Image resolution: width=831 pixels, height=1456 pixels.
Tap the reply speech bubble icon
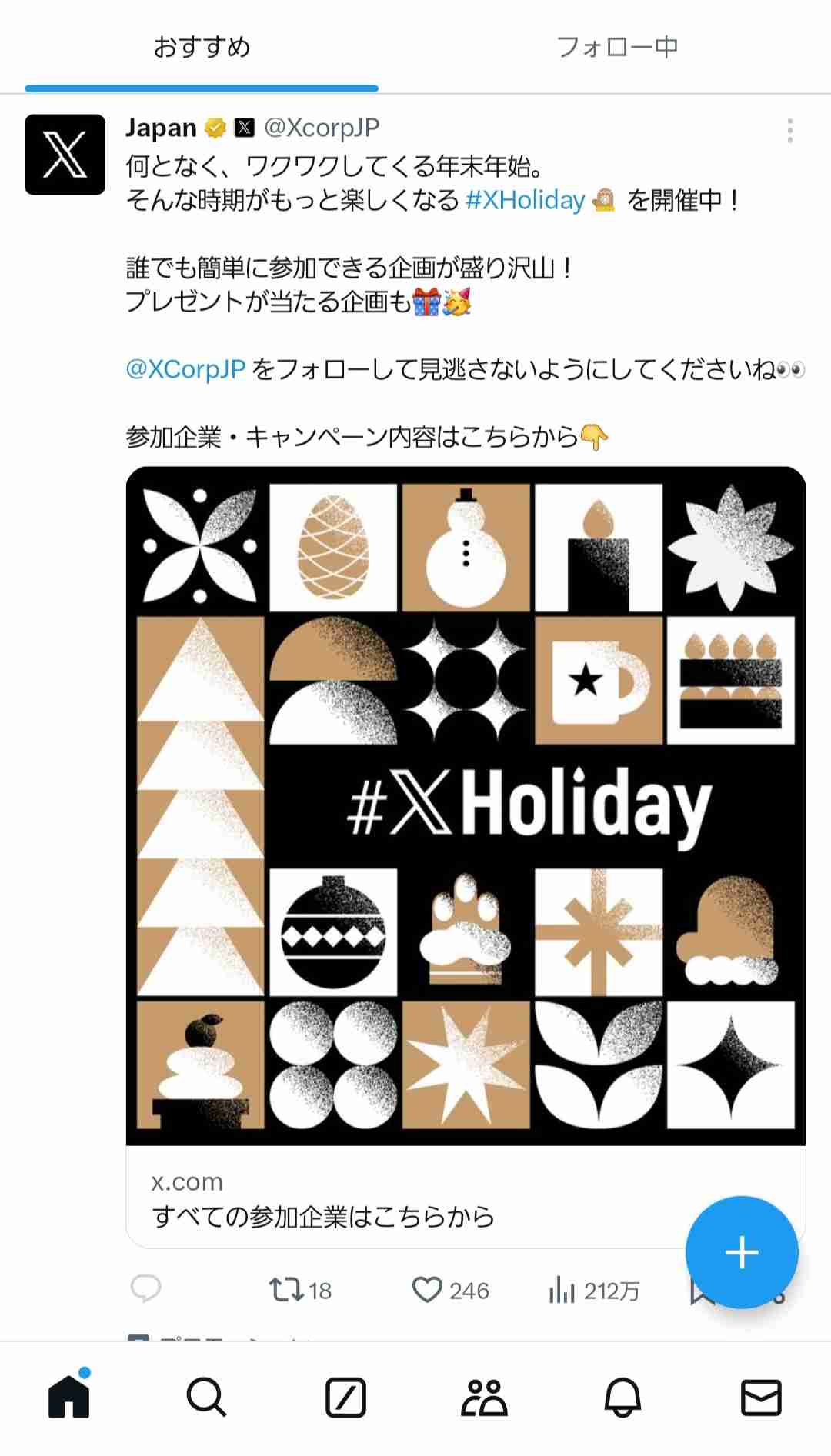(145, 1288)
